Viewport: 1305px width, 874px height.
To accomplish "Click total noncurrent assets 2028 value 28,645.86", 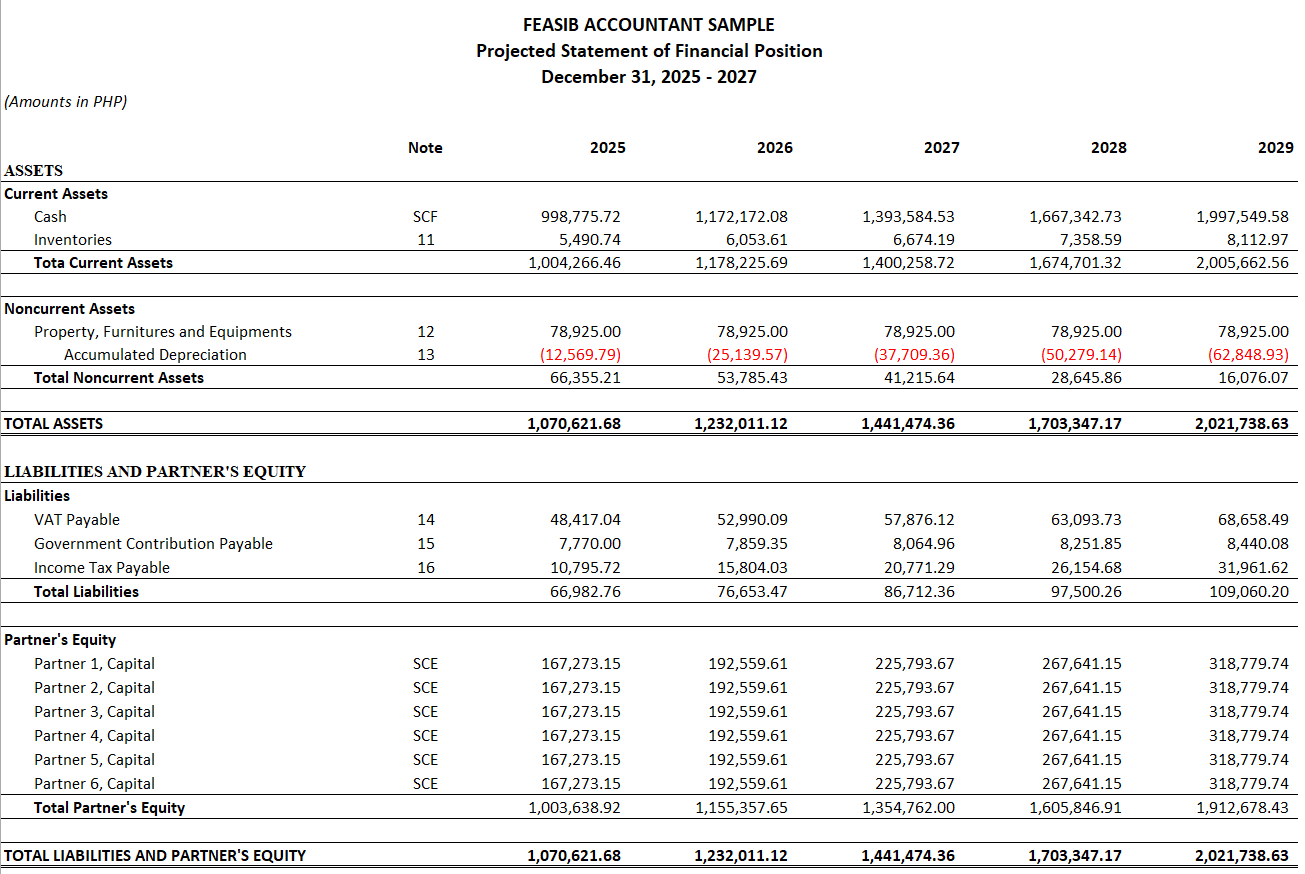I will point(1083,377).
